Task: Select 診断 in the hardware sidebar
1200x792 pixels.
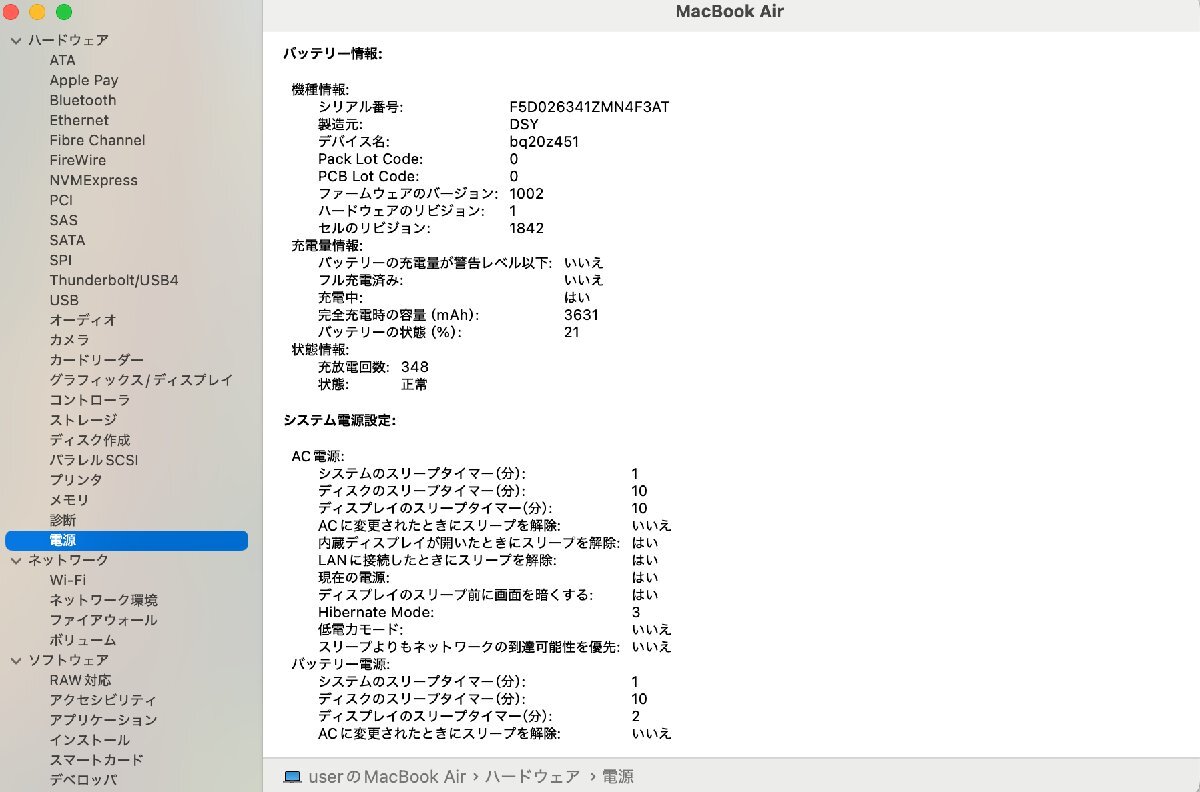Action: [x=62, y=520]
